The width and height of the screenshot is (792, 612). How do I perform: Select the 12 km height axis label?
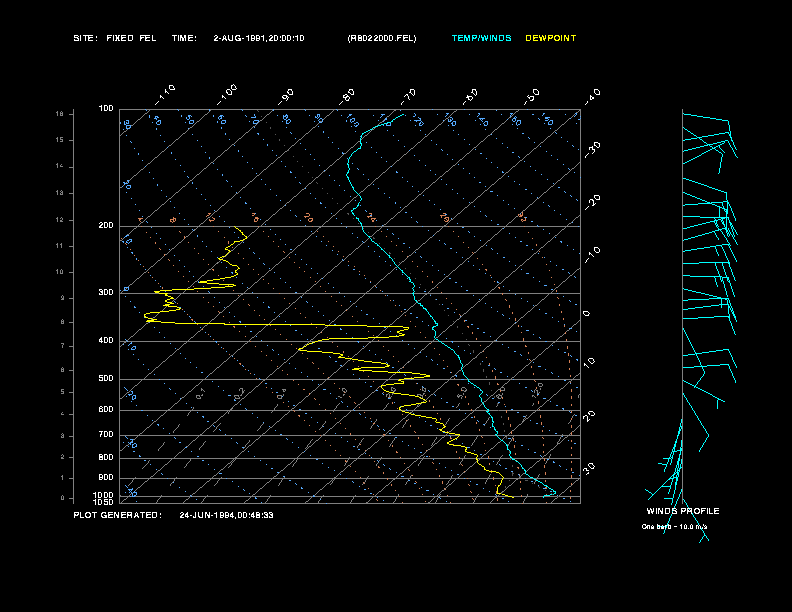pos(60,220)
